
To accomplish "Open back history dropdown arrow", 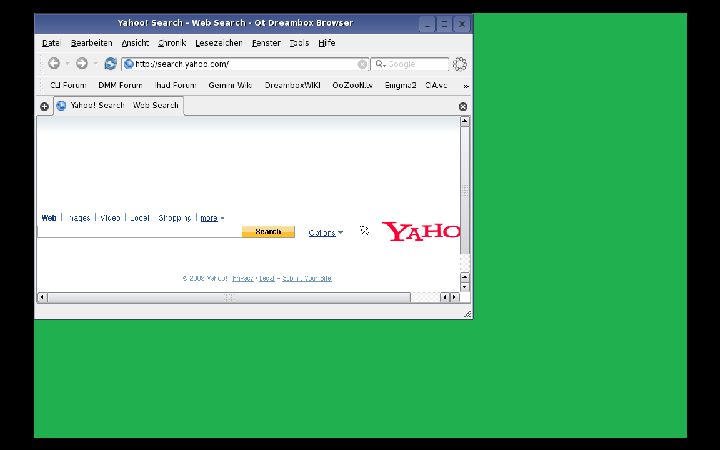I will click(x=68, y=63).
